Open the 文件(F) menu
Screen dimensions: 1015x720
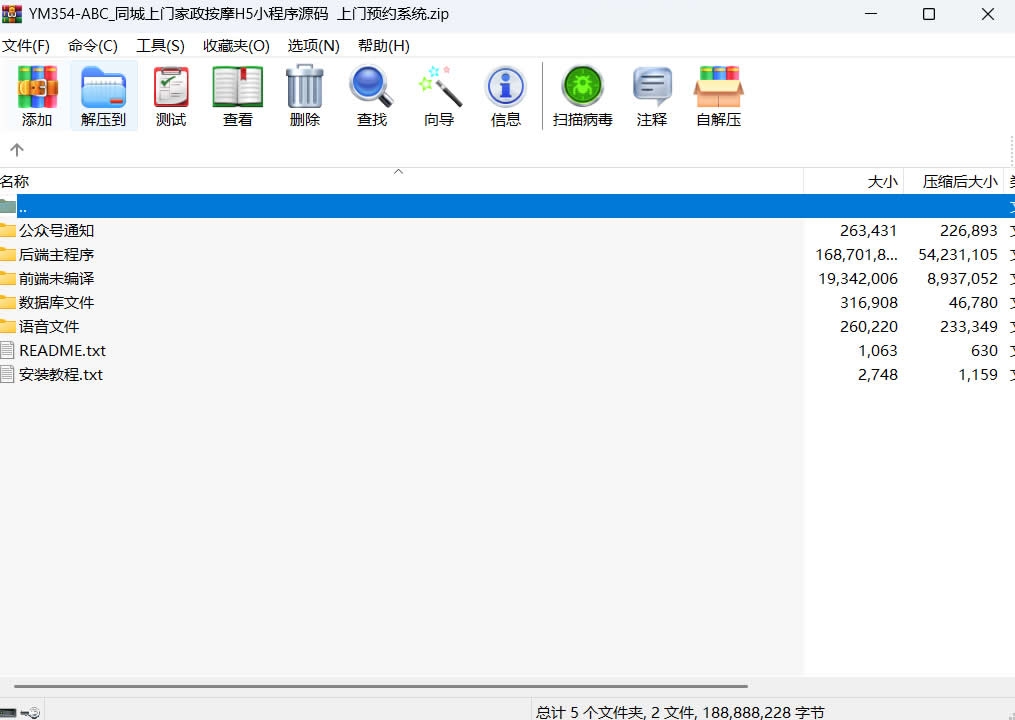pyautogui.click(x=26, y=45)
